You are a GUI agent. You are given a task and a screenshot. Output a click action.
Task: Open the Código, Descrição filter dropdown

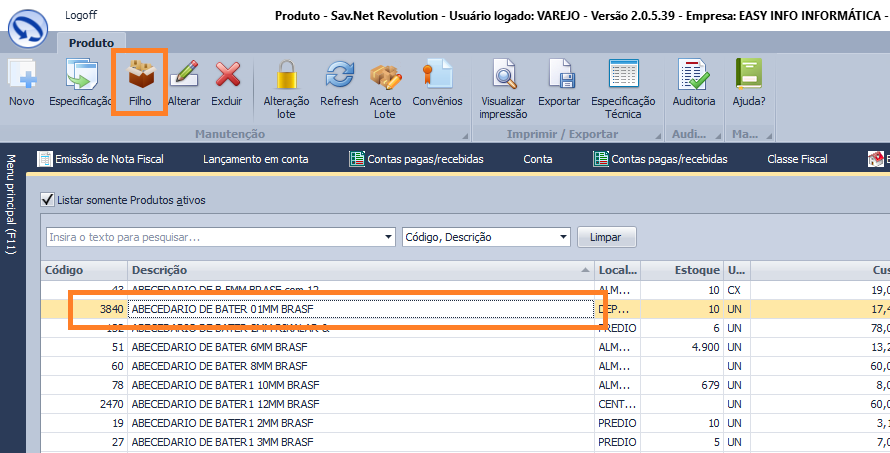(564, 237)
